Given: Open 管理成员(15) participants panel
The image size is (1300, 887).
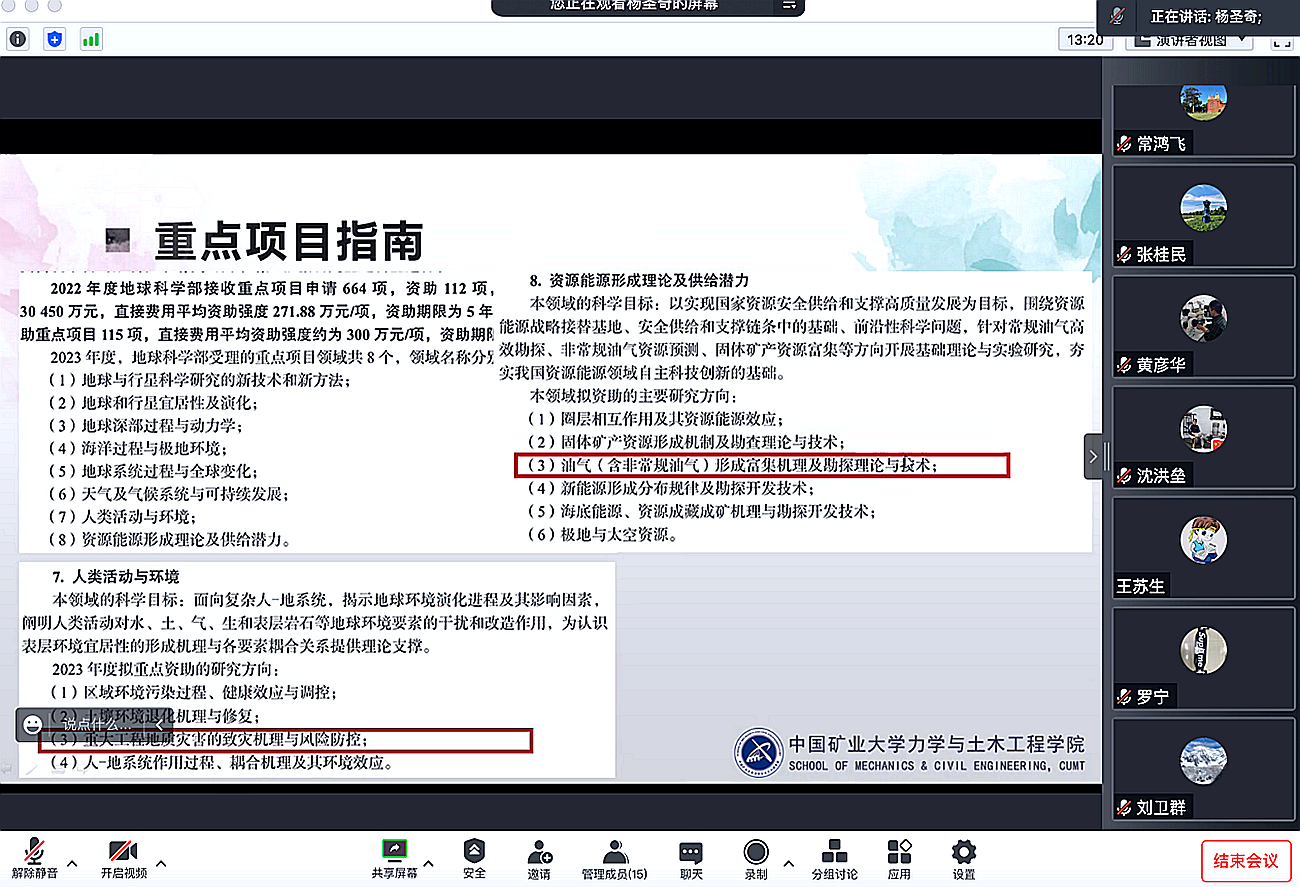Looking at the screenshot, I should (x=615, y=852).
